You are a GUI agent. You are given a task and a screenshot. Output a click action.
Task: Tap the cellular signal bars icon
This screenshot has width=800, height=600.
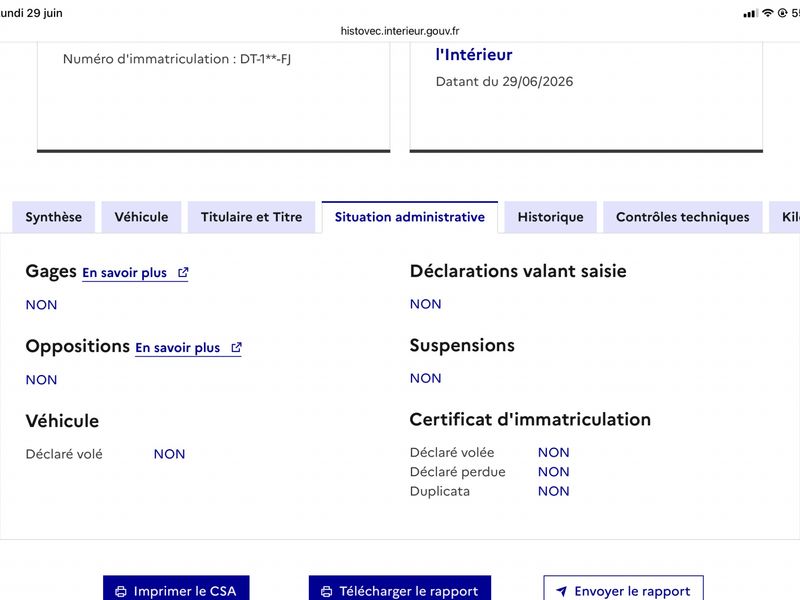point(751,13)
